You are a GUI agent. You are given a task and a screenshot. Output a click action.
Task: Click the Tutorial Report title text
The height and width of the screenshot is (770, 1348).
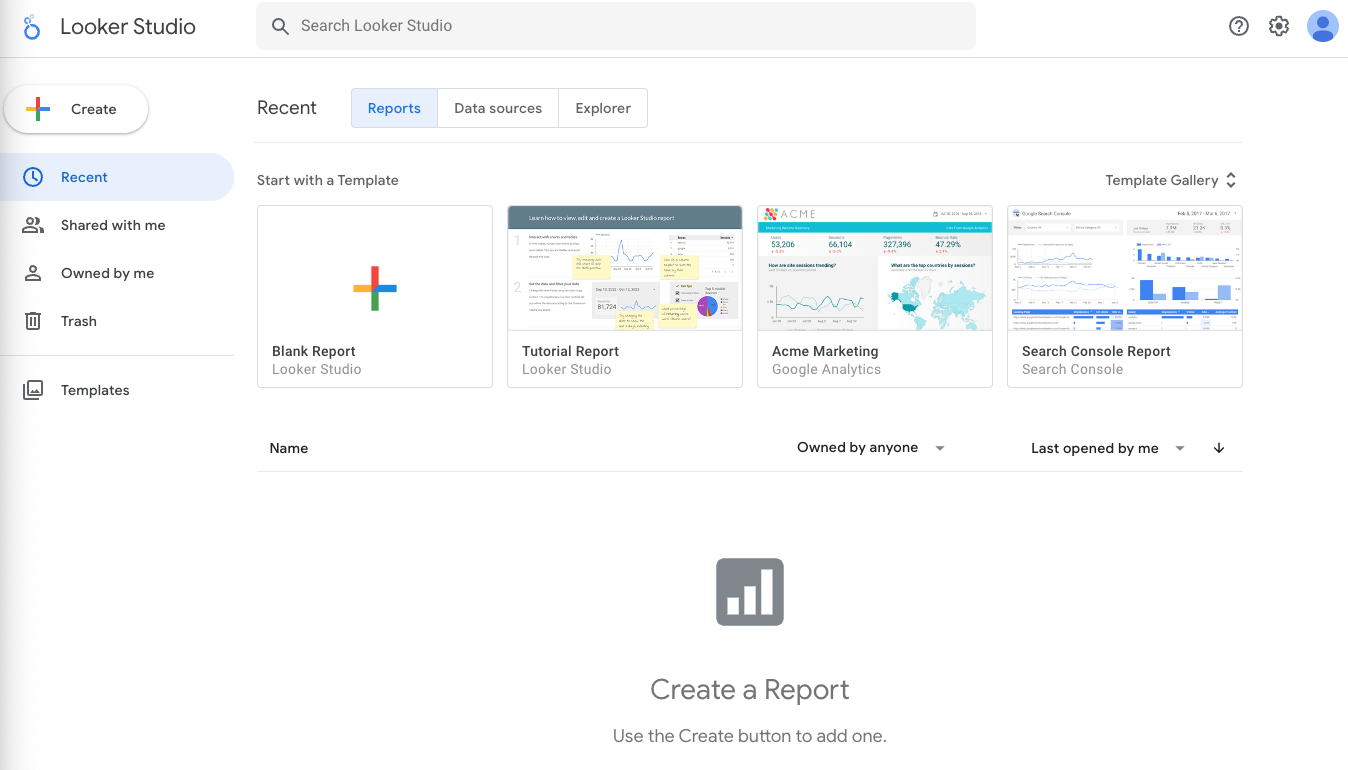(570, 351)
